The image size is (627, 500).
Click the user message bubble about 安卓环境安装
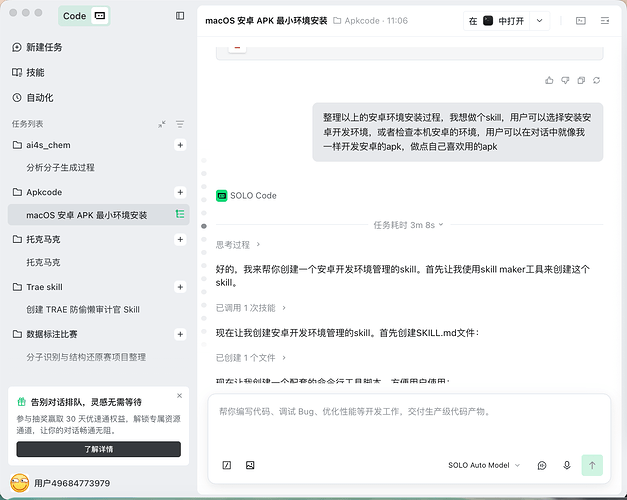[x=457, y=132]
